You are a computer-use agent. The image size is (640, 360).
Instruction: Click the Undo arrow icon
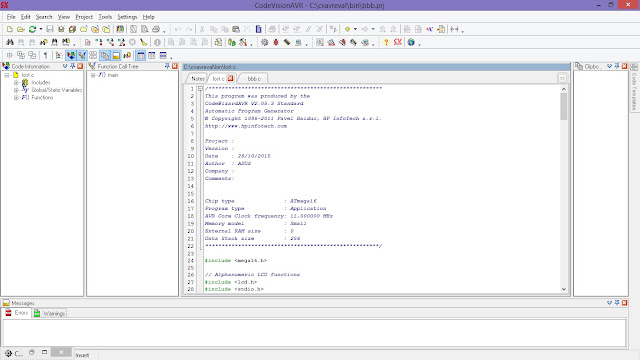[178, 29]
